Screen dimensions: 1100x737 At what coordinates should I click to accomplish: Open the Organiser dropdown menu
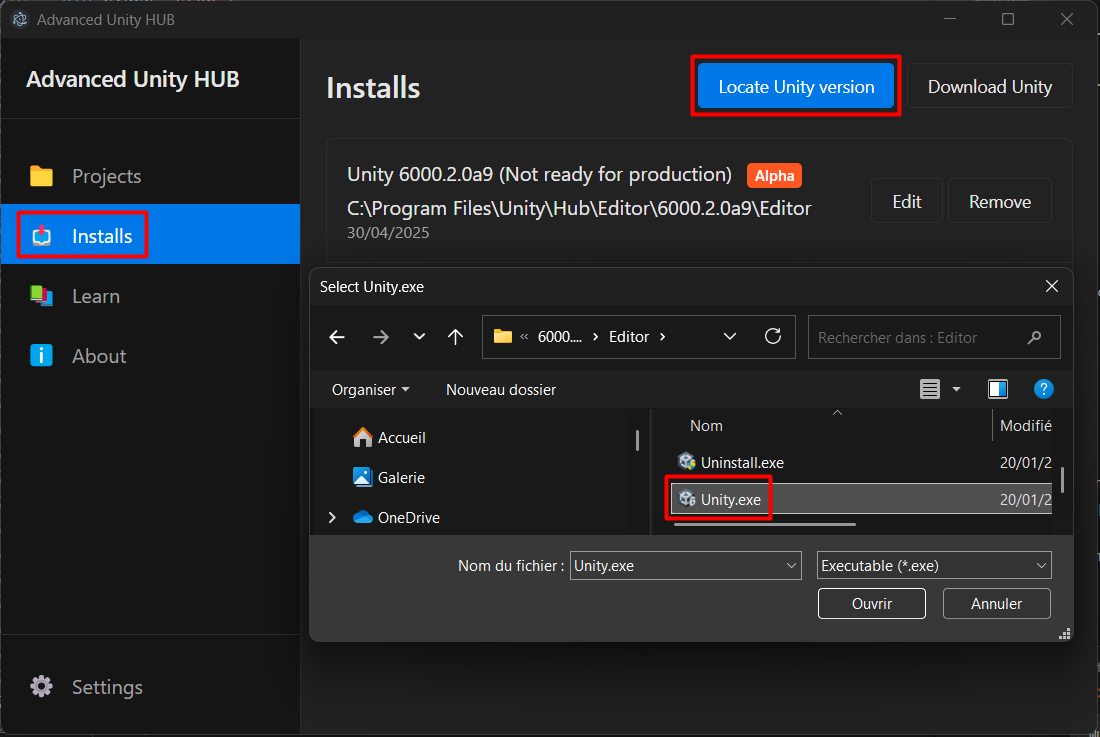tap(370, 390)
